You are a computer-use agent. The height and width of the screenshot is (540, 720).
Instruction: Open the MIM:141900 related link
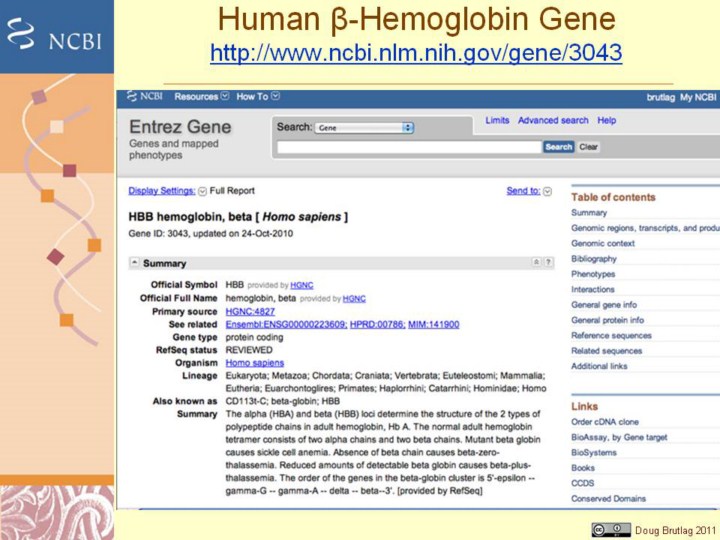coord(433,325)
